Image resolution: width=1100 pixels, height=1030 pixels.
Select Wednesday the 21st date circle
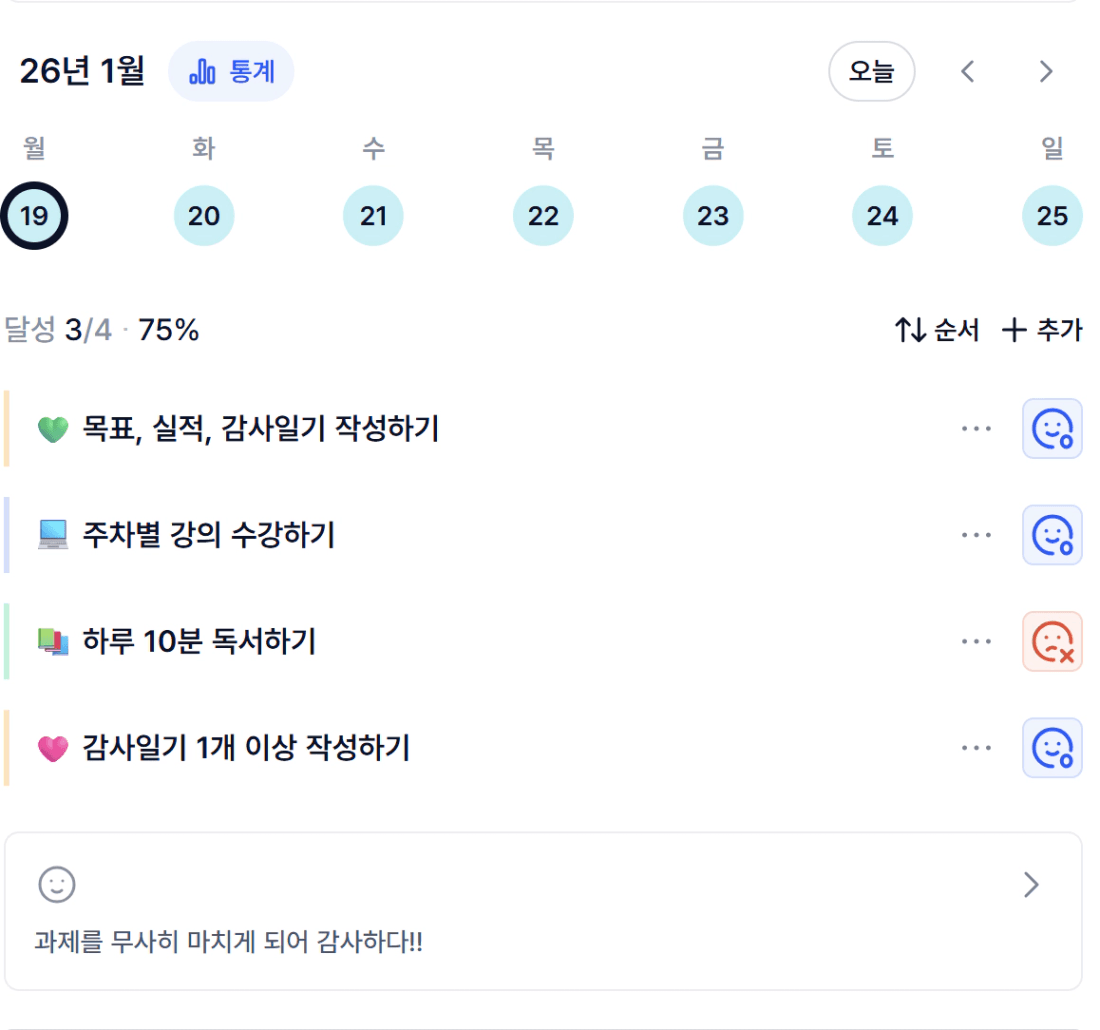point(373,216)
